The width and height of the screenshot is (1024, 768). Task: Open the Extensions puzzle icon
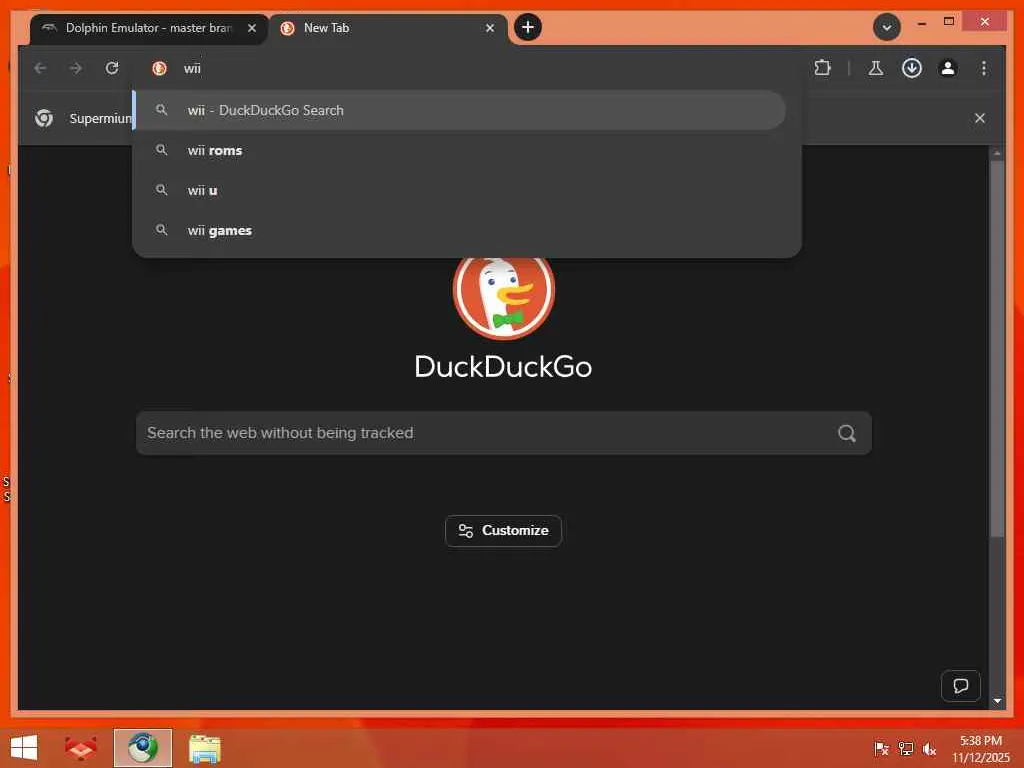[x=823, y=68]
